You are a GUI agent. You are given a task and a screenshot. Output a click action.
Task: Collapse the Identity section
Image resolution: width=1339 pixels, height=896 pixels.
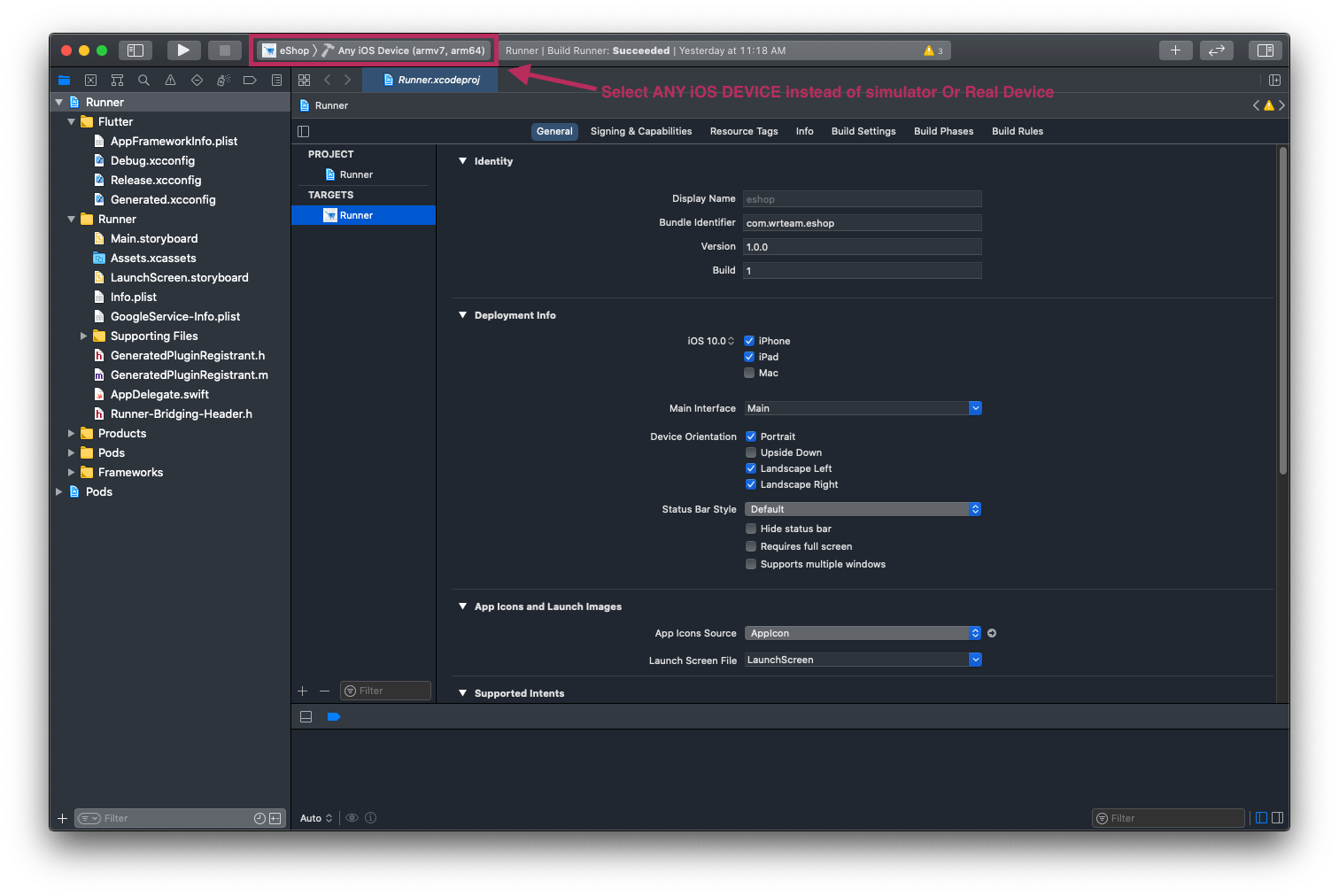pos(462,161)
